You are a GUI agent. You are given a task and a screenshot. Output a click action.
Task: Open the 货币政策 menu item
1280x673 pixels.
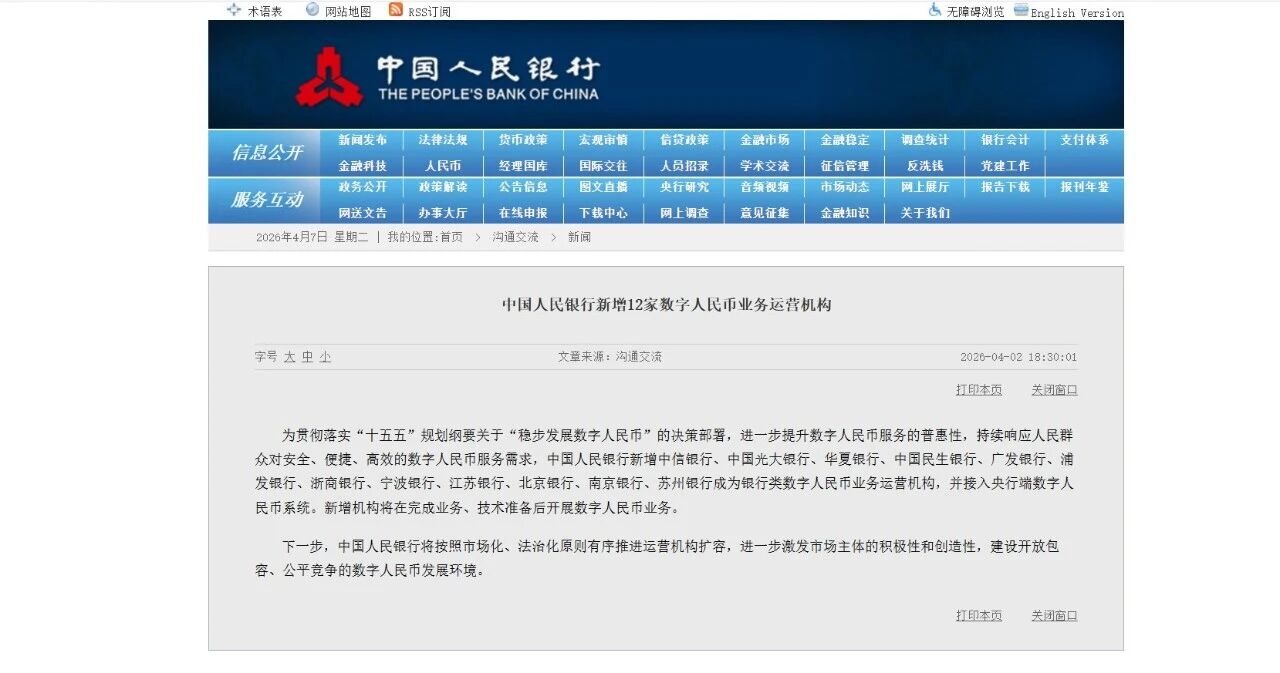523,140
